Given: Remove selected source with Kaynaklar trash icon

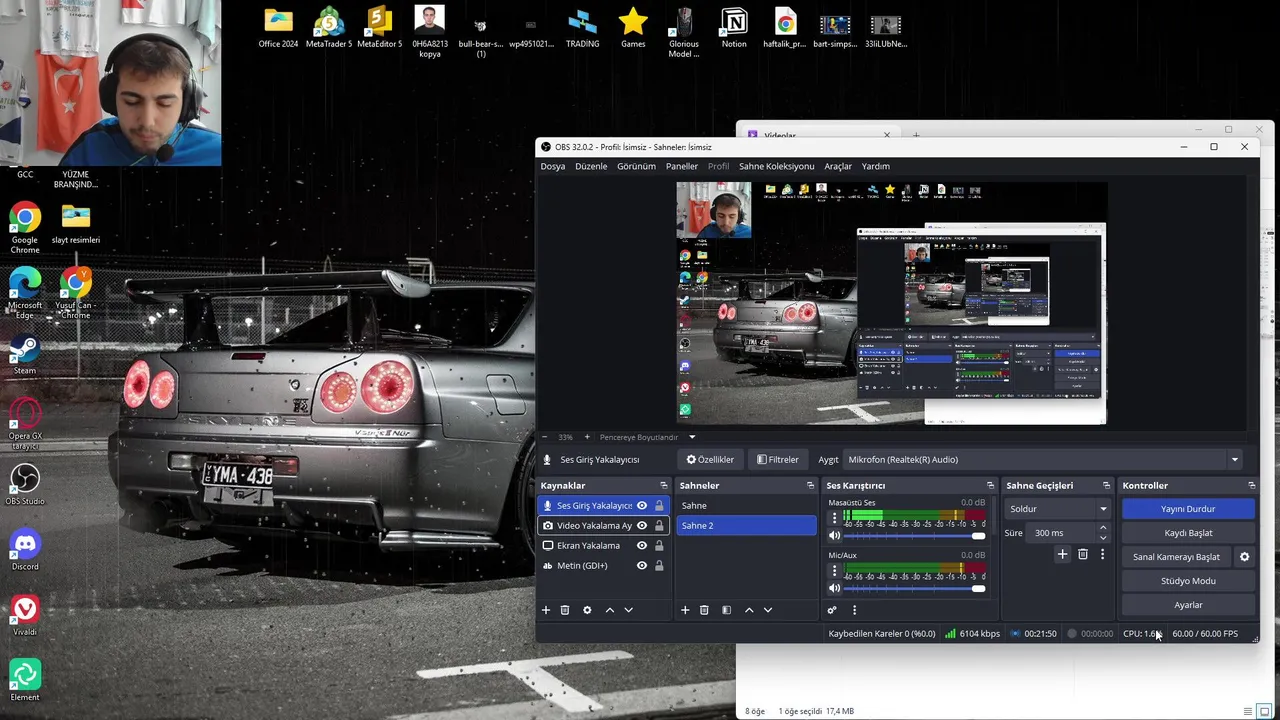Looking at the screenshot, I should pyautogui.click(x=565, y=610).
